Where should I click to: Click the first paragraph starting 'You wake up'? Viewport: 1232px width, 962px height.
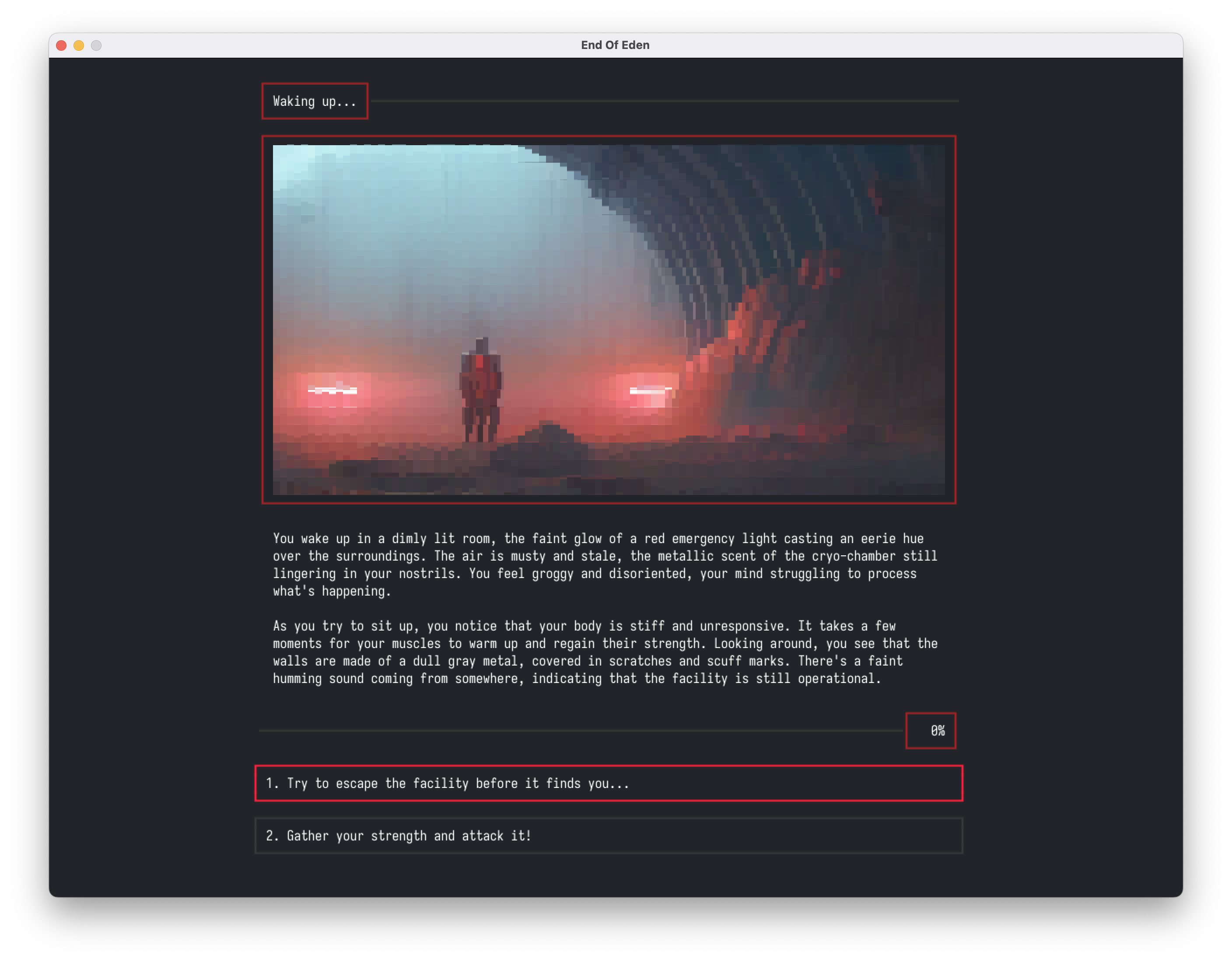coord(604,565)
